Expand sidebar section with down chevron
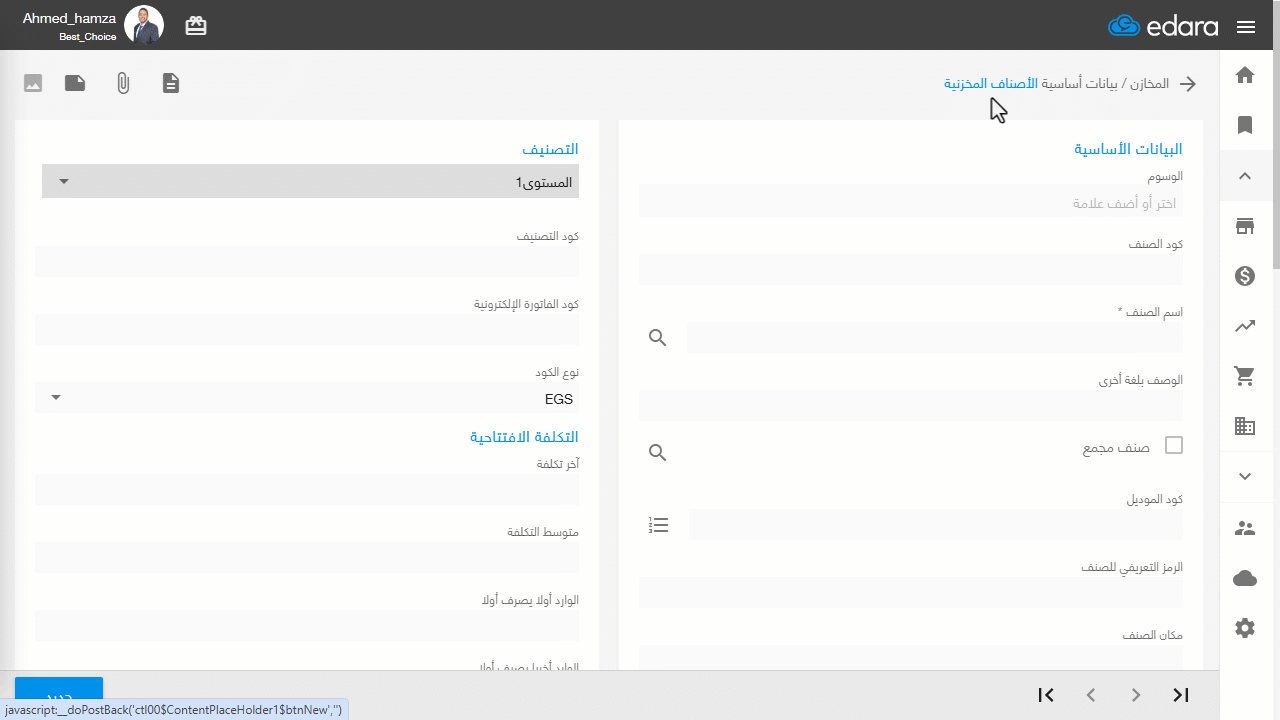This screenshot has width=1280, height=720. click(1245, 476)
